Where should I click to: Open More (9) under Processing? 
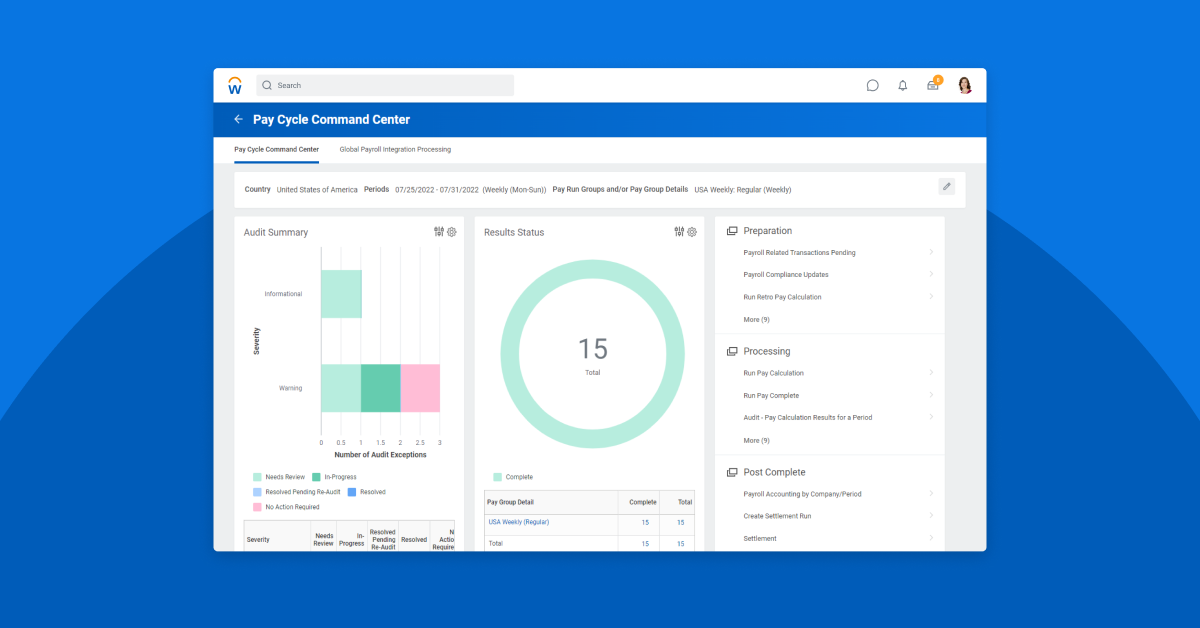pyautogui.click(x=756, y=439)
